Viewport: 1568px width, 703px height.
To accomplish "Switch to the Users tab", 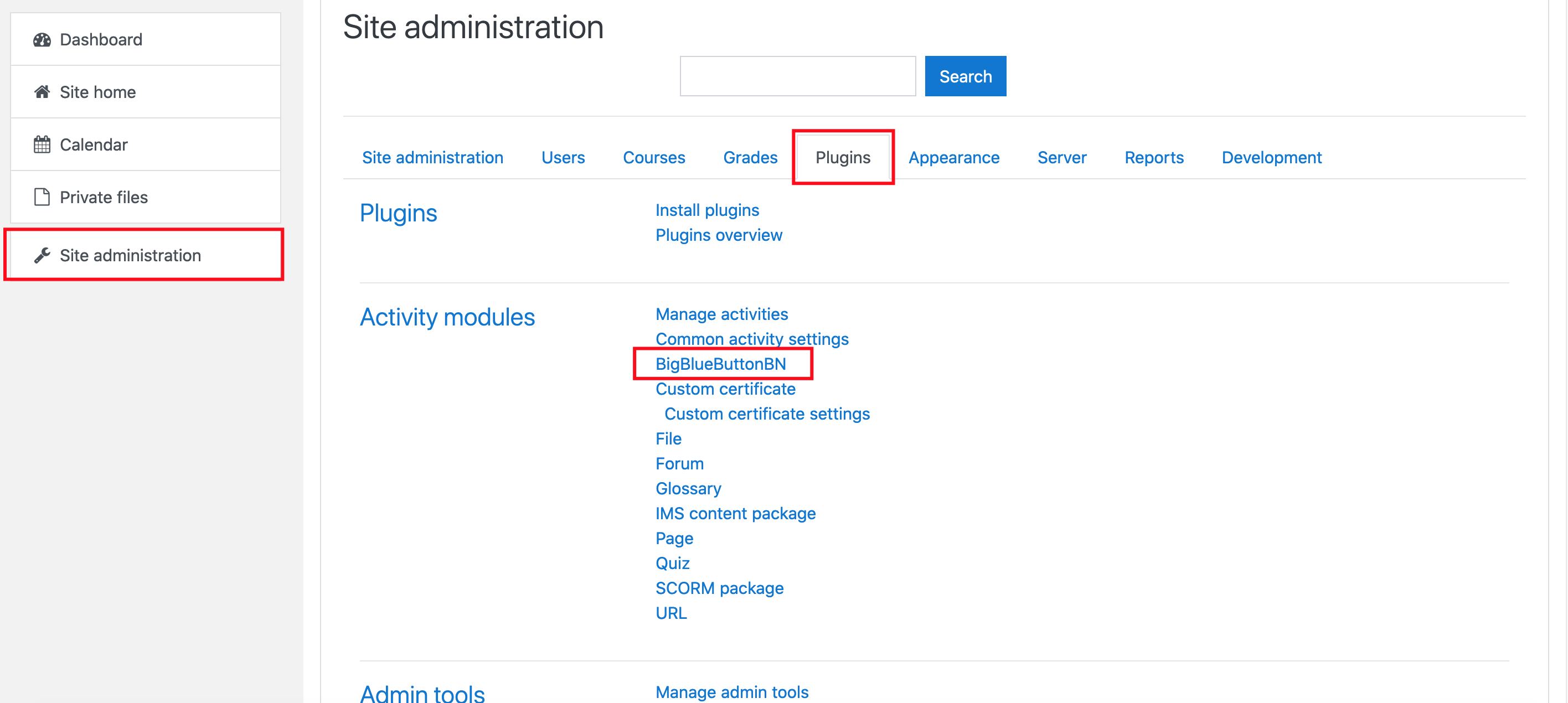I will point(563,158).
